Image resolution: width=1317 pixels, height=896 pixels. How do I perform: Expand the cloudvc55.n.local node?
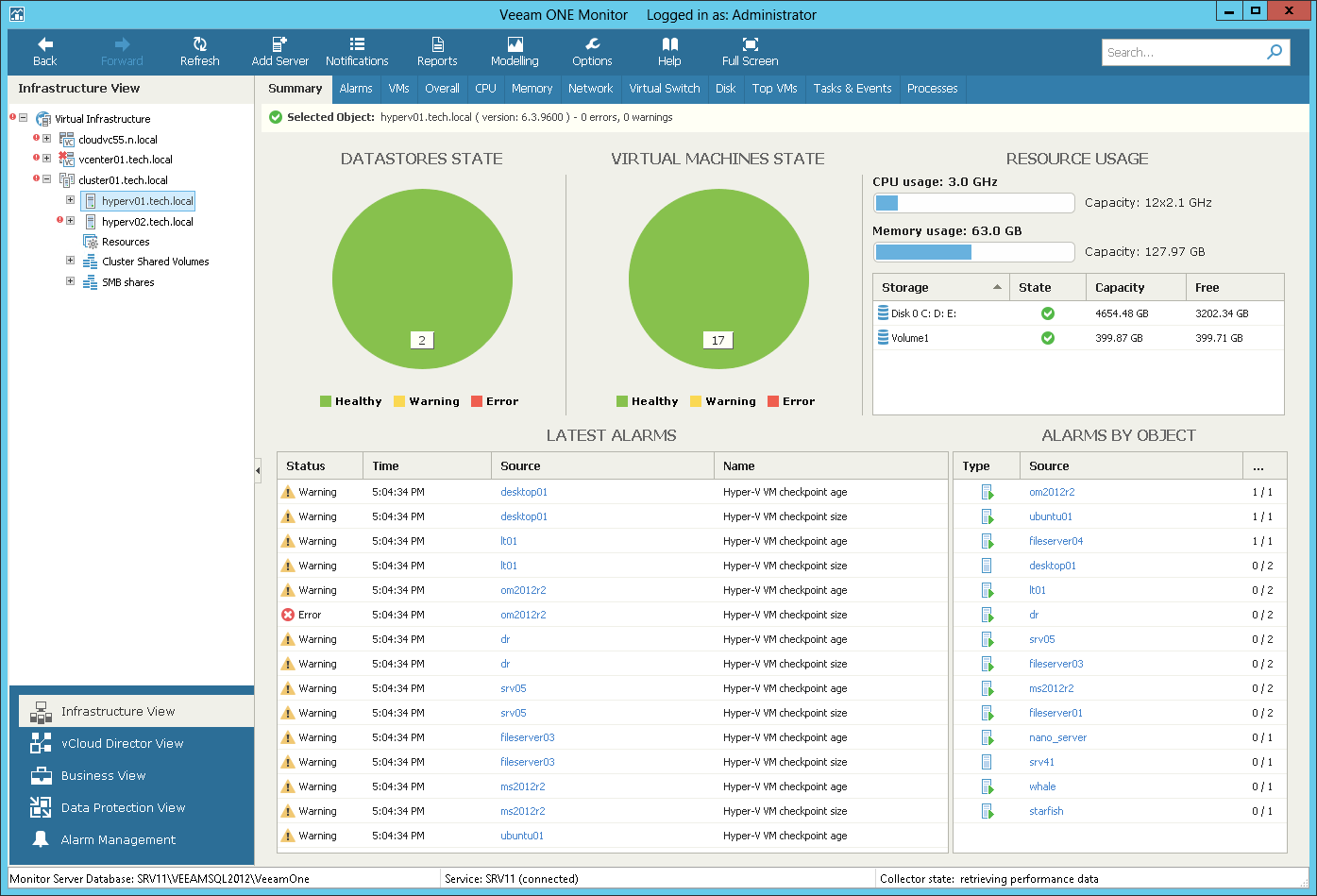click(47, 139)
